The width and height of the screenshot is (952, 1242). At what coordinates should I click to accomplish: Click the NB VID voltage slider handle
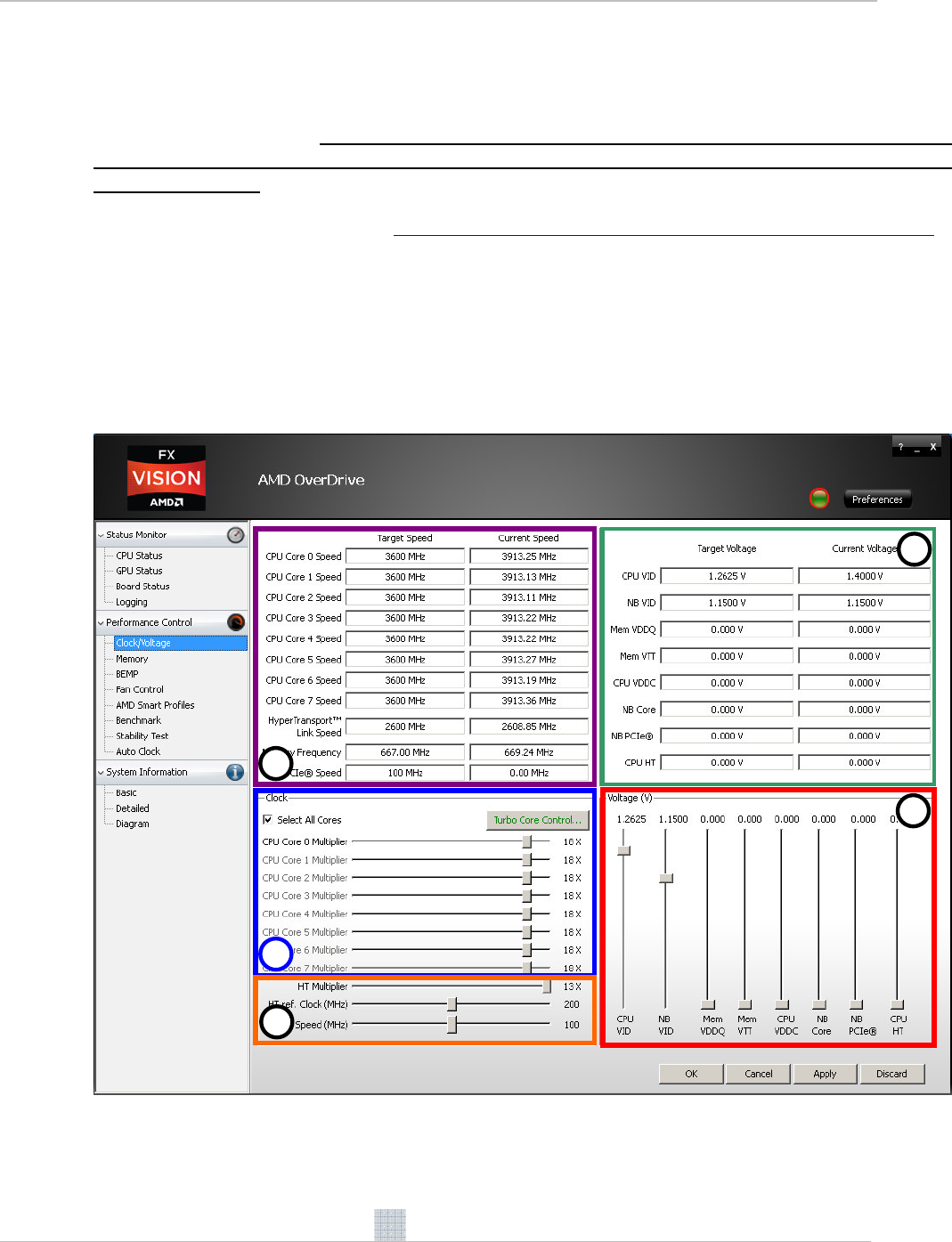pyautogui.click(x=665, y=878)
